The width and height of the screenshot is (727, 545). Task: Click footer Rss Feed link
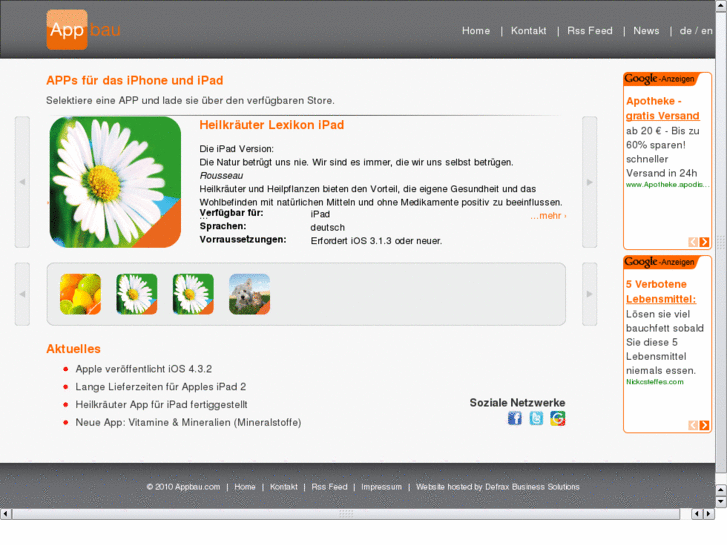[x=329, y=487]
